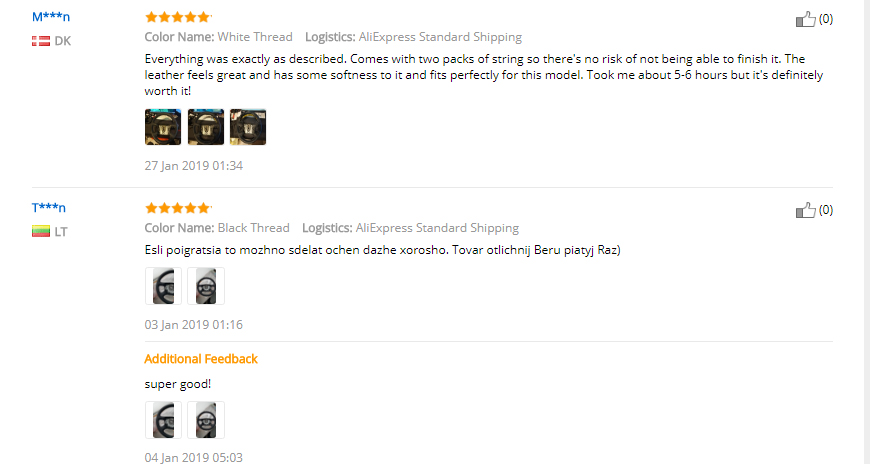
Task: Click the Additional Feedback heading
Action: click(201, 359)
